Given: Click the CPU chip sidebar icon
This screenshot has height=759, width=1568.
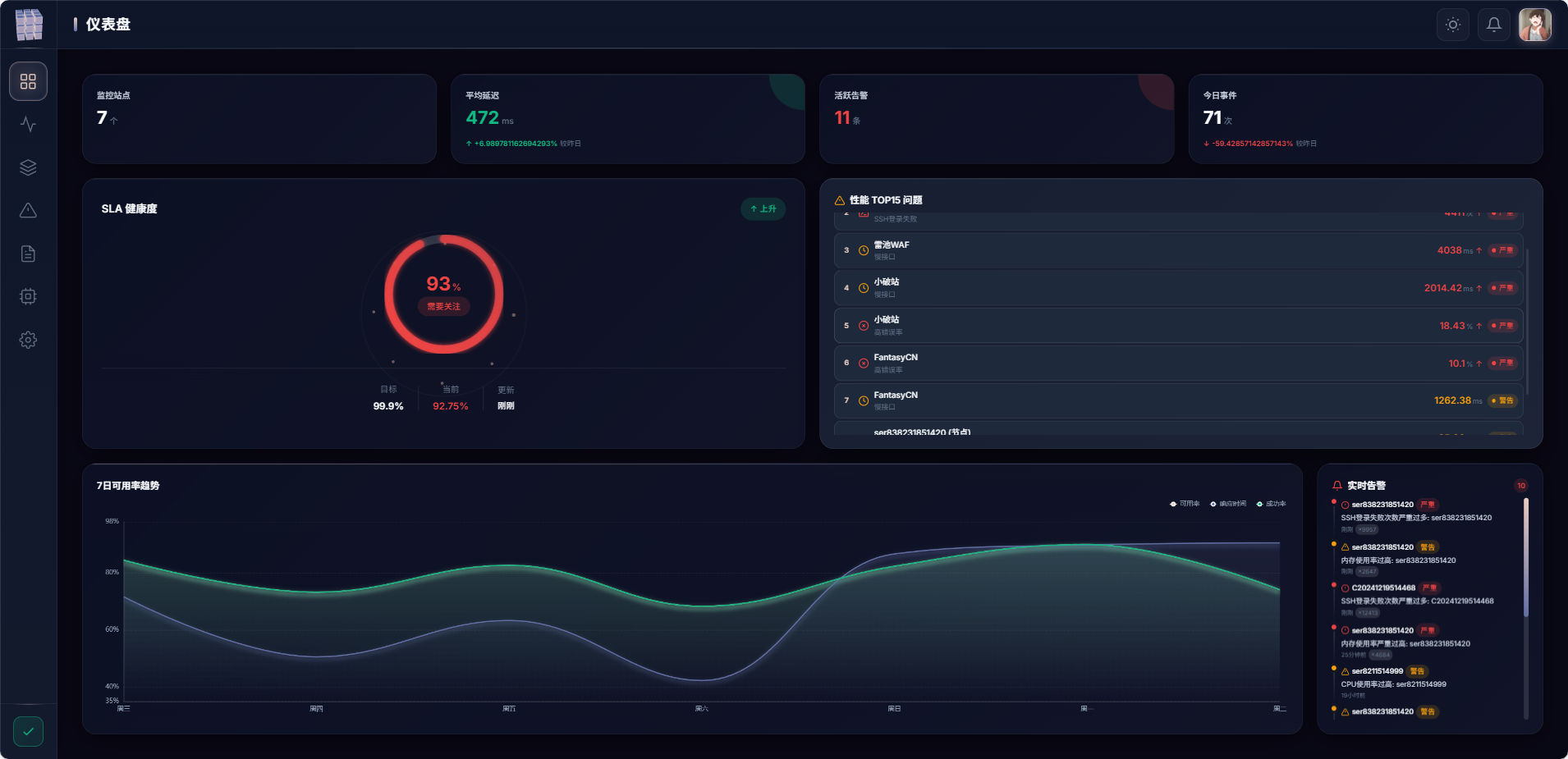Looking at the screenshot, I should click(28, 296).
